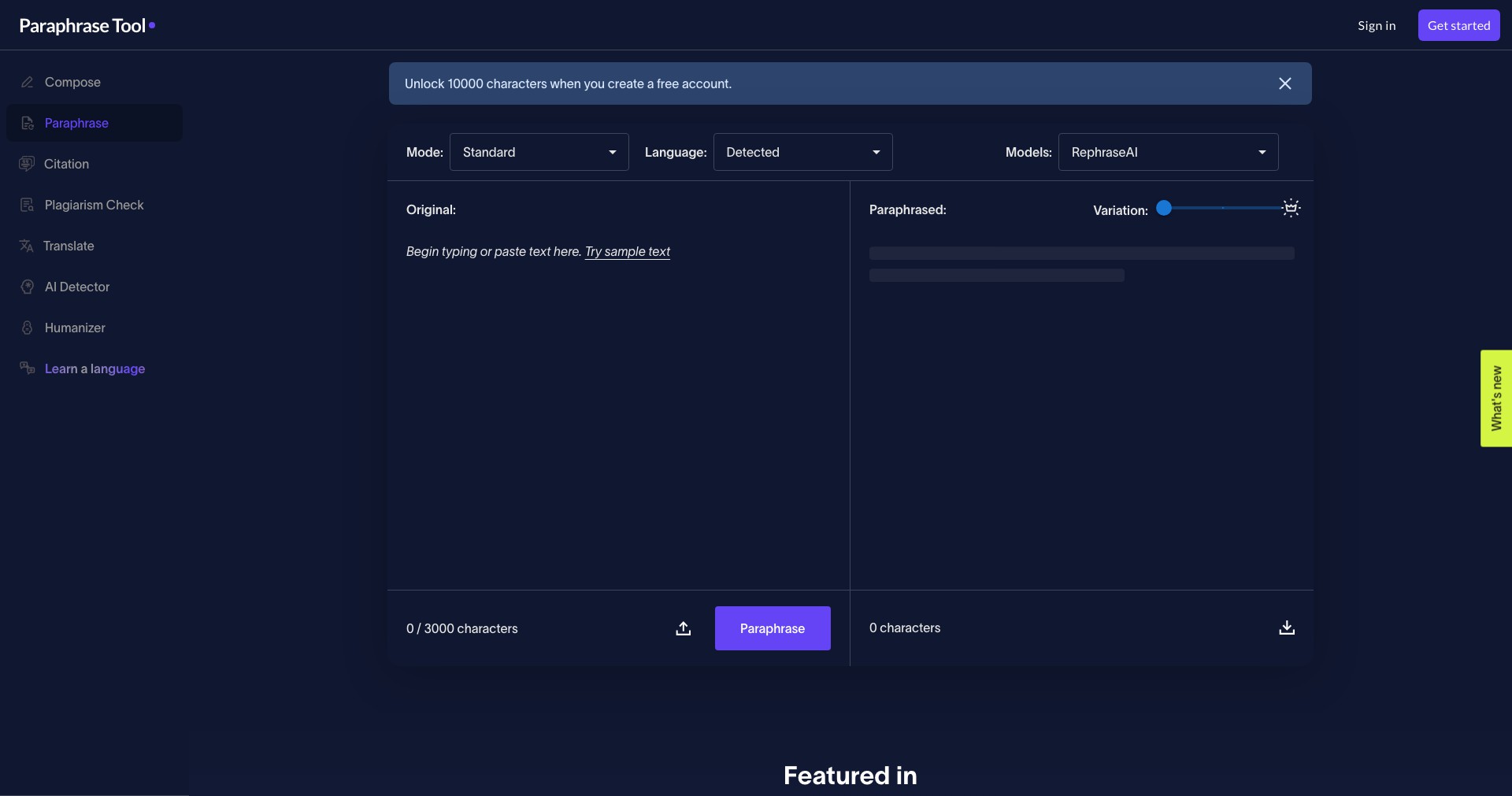Click the purple Paraphrase button
The image size is (1512, 796).
[773, 628]
